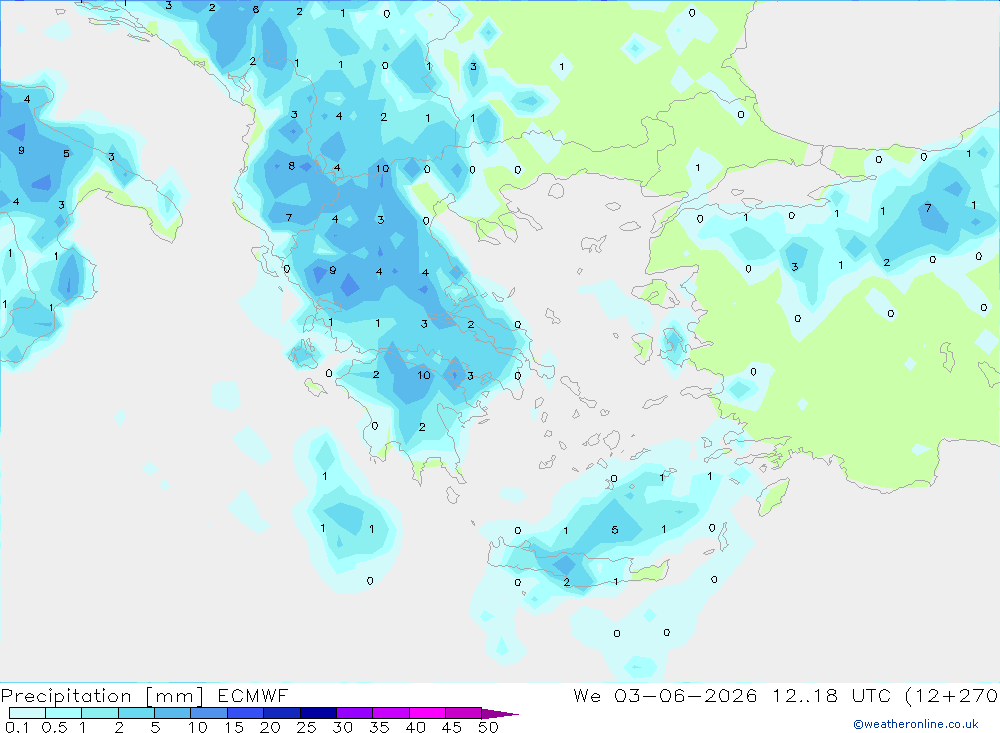Pick the legend swatch between 35 and 40
Image resolution: width=1000 pixels, height=733 pixels.
(x=391, y=713)
